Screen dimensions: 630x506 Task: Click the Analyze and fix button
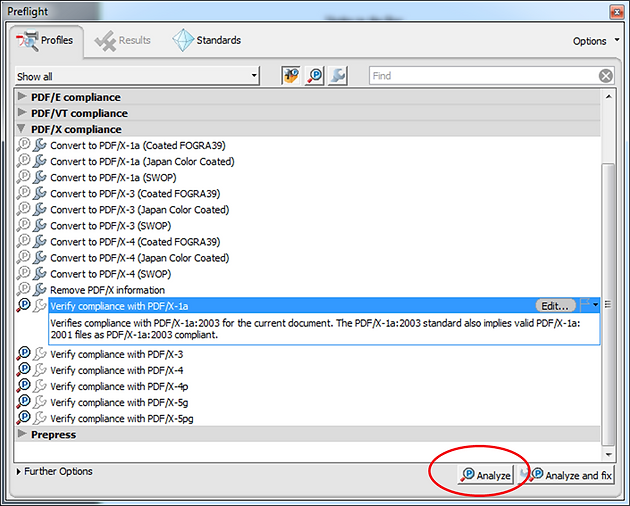point(566,475)
